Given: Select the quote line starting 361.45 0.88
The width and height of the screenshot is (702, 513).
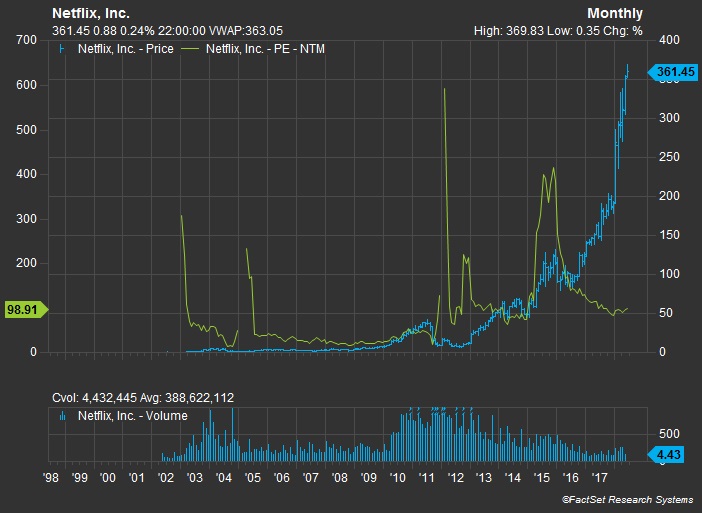Looking at the screenshot, I should [x=167, y=31].
